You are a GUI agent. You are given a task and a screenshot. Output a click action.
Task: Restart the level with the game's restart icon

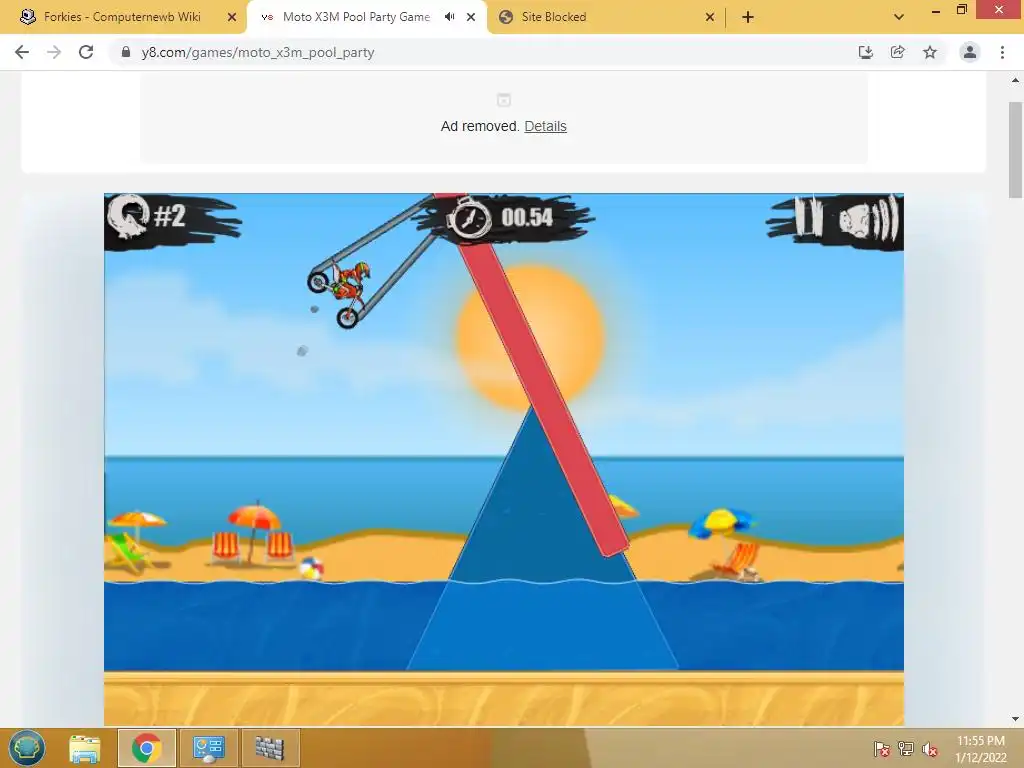click(x=129, y=216)
